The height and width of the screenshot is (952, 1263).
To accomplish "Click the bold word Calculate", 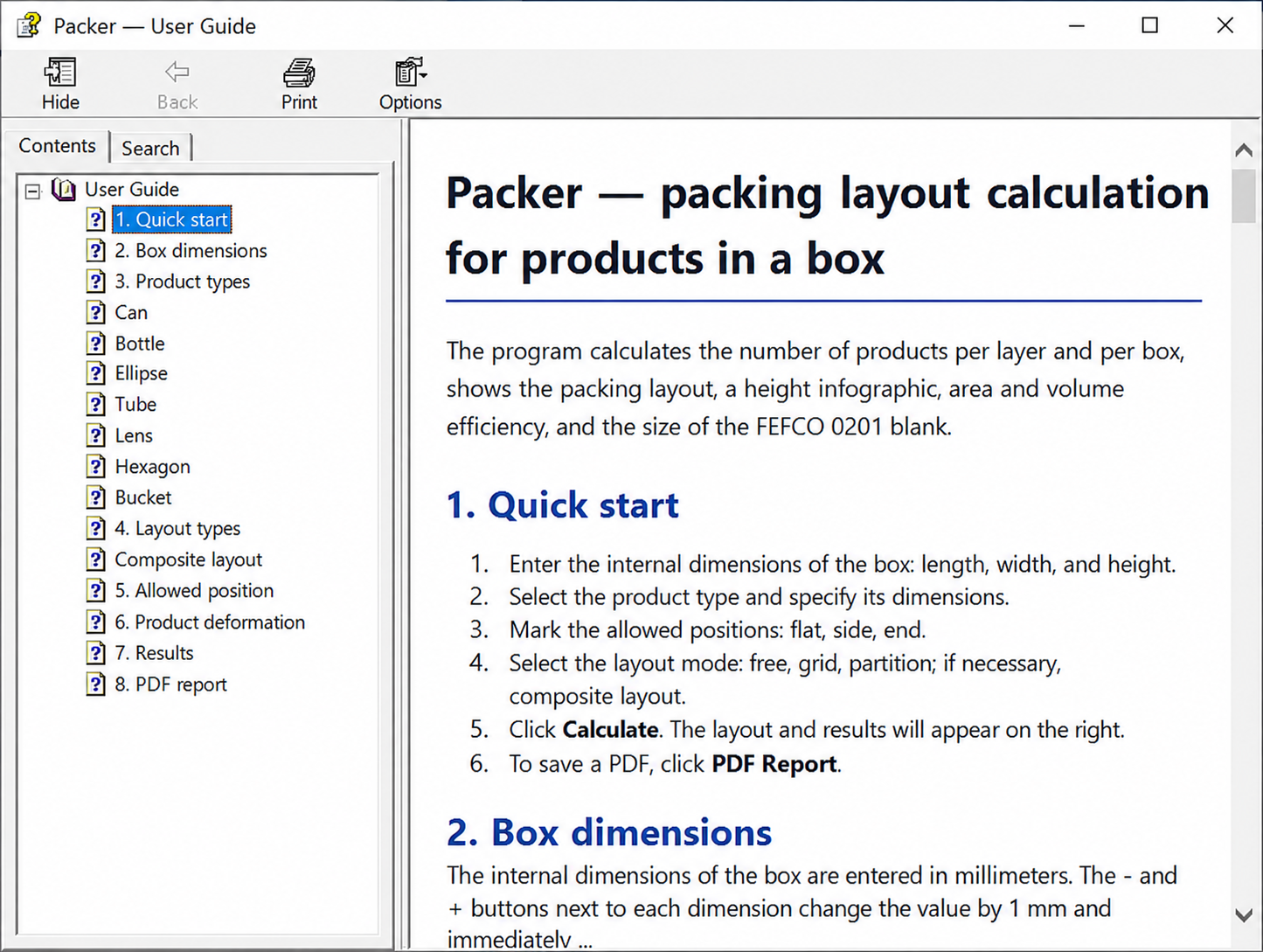I will 610,730.
